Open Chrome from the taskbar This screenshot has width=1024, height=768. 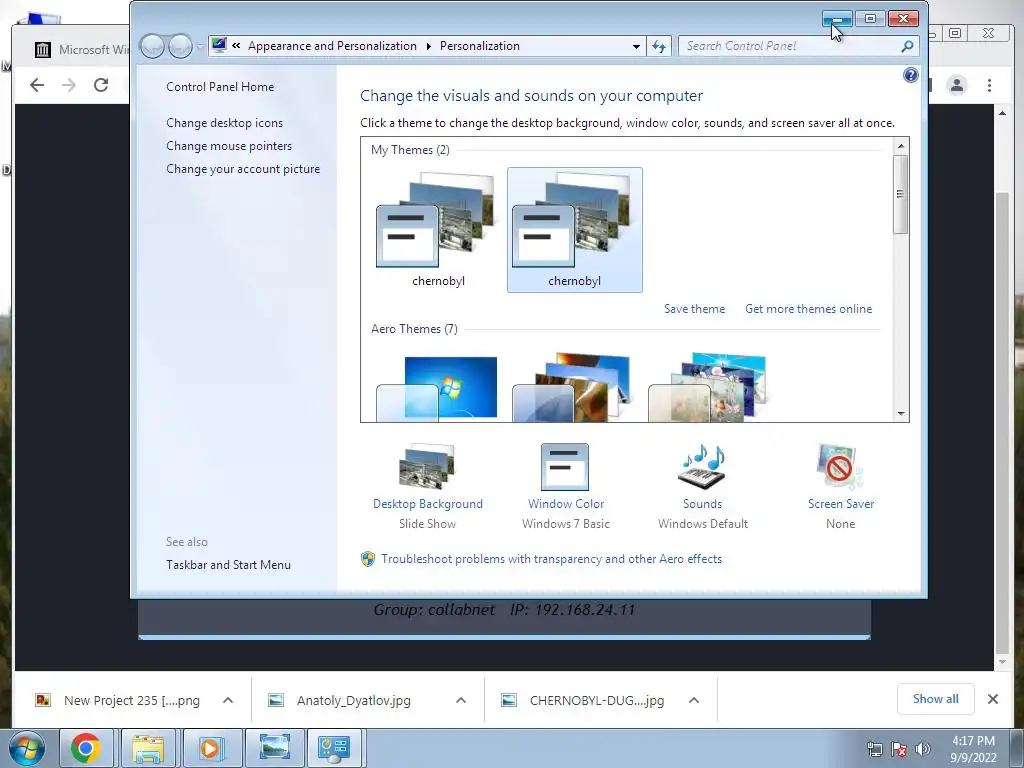tap(86, 748)
